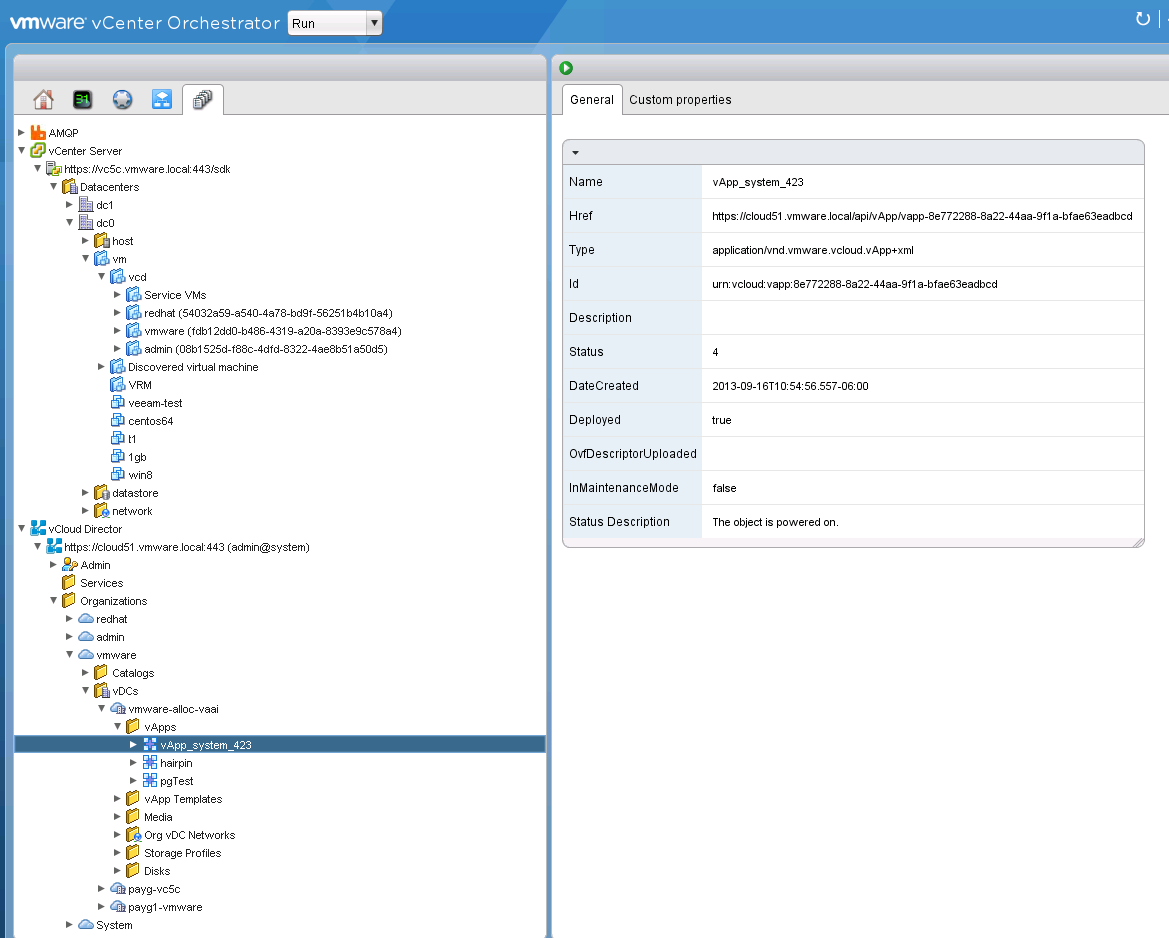This screenshot has width=1169, height=938.
Task: Expand the dc1 datacenter node
Action: click(x=69, y=205)
